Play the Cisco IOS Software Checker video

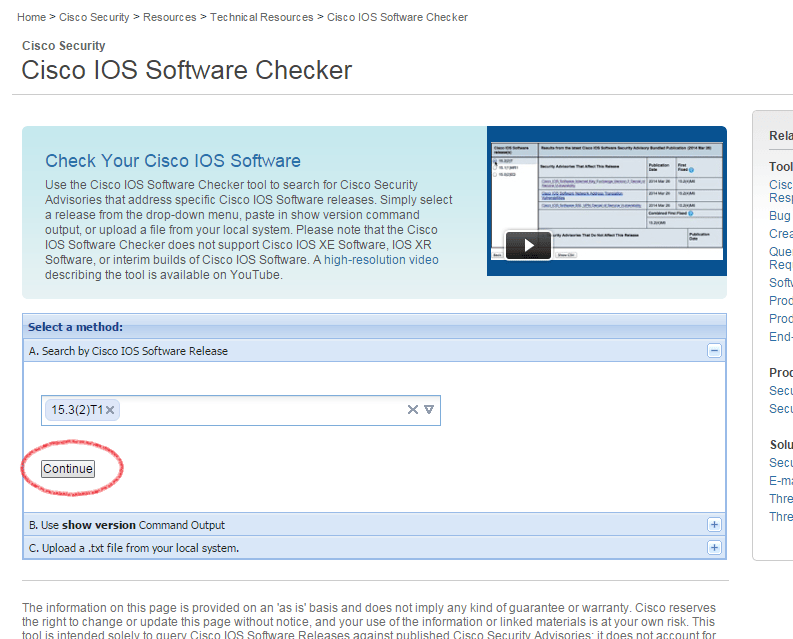click(x=528, y=245)
